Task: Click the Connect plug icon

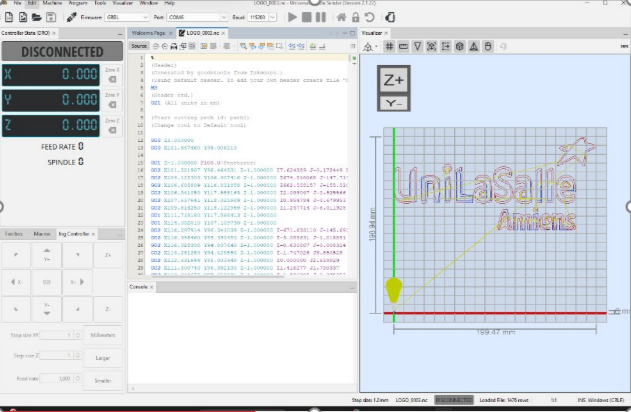Action: 72,17
